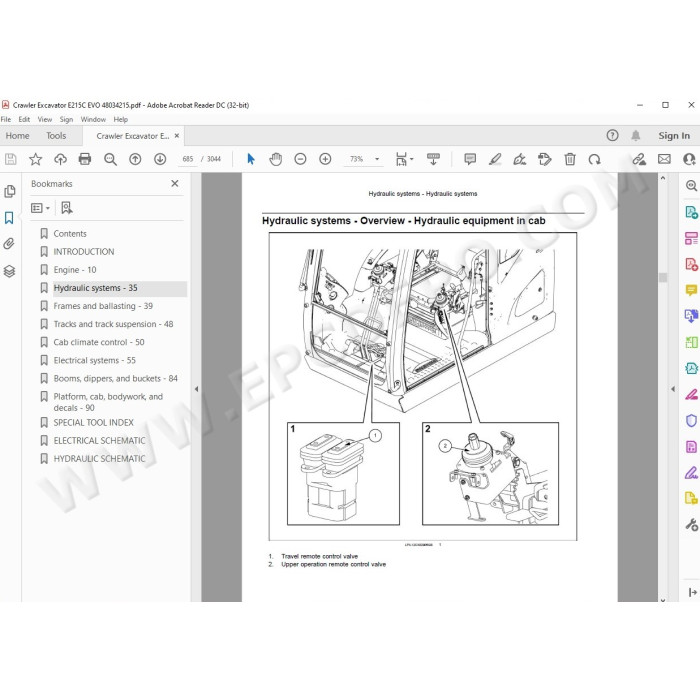Open the View menu

(x=45, y=119)
